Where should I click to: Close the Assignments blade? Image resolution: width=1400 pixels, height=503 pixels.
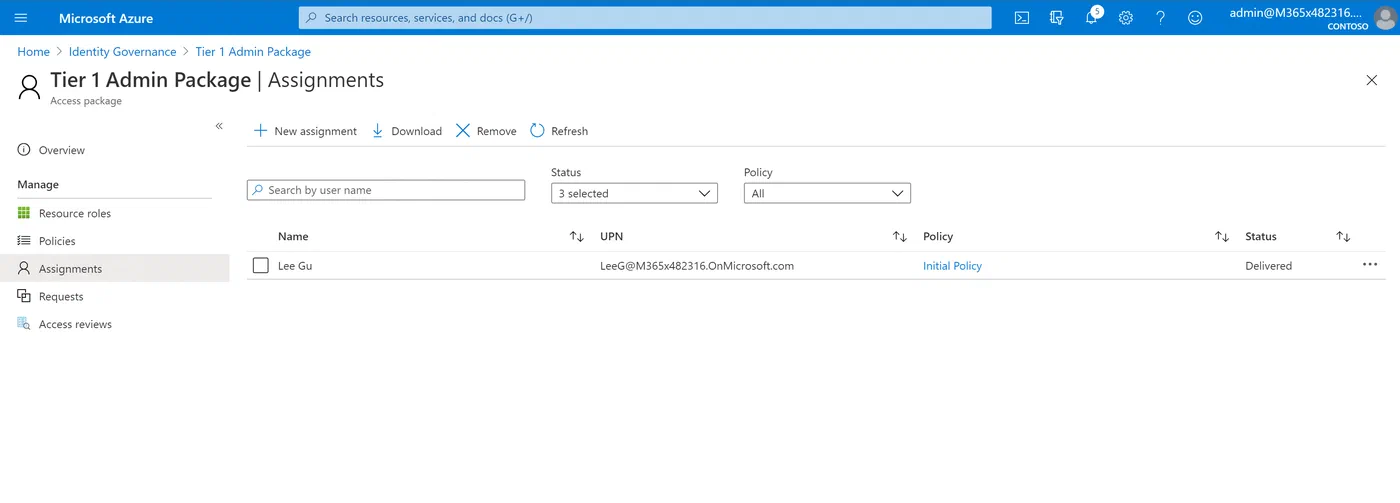click(1372, 80)
